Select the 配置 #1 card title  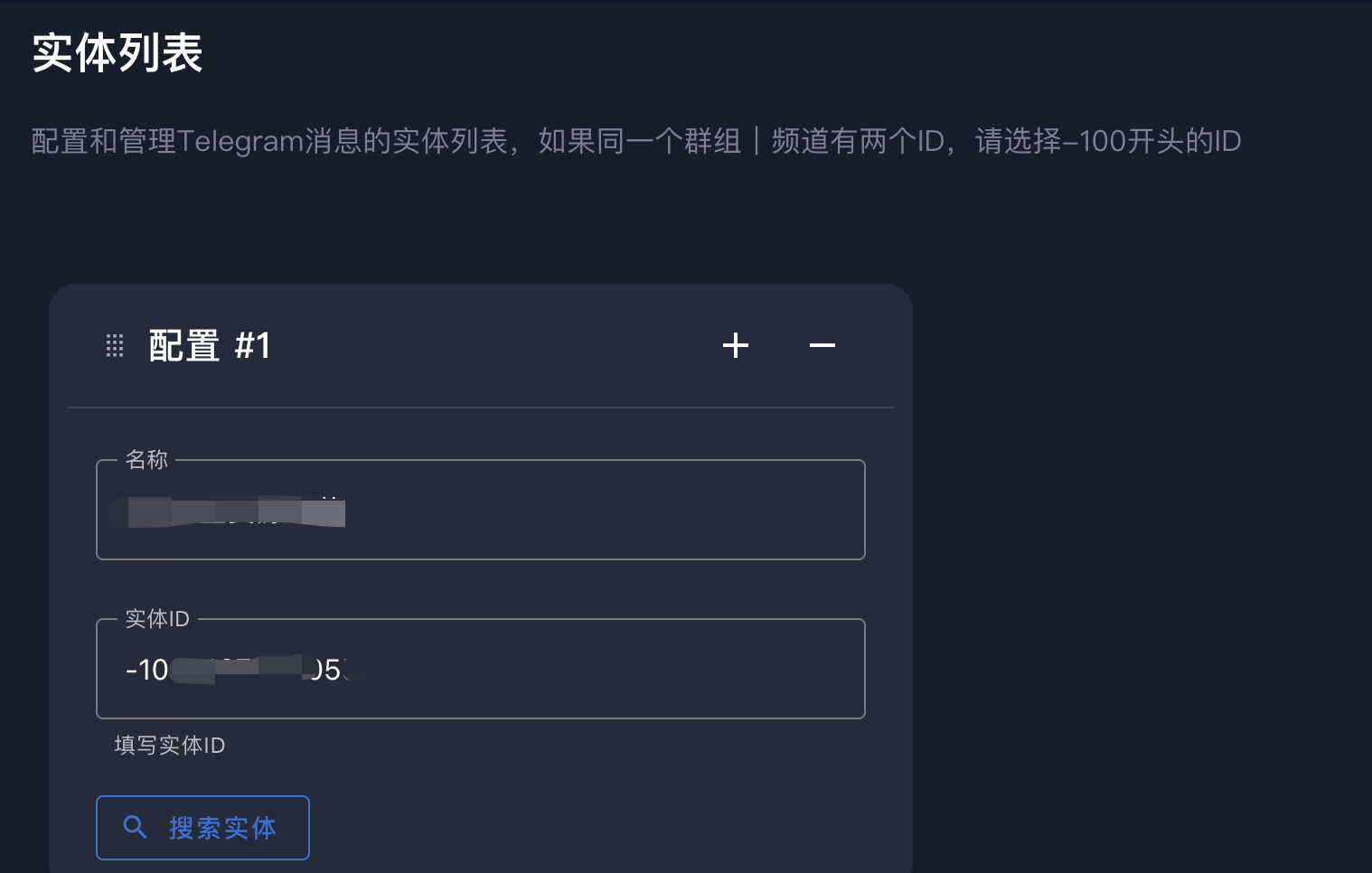pos(210,345)
